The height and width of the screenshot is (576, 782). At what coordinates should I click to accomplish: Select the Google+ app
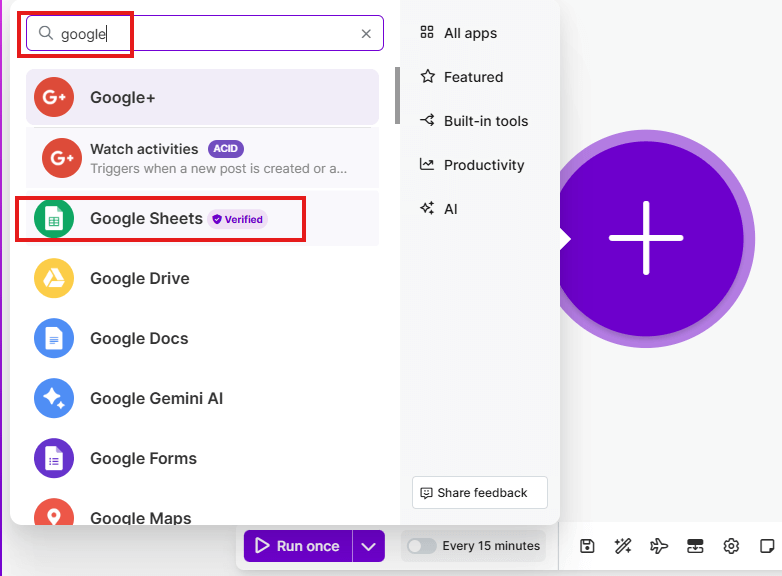(202, 97)
